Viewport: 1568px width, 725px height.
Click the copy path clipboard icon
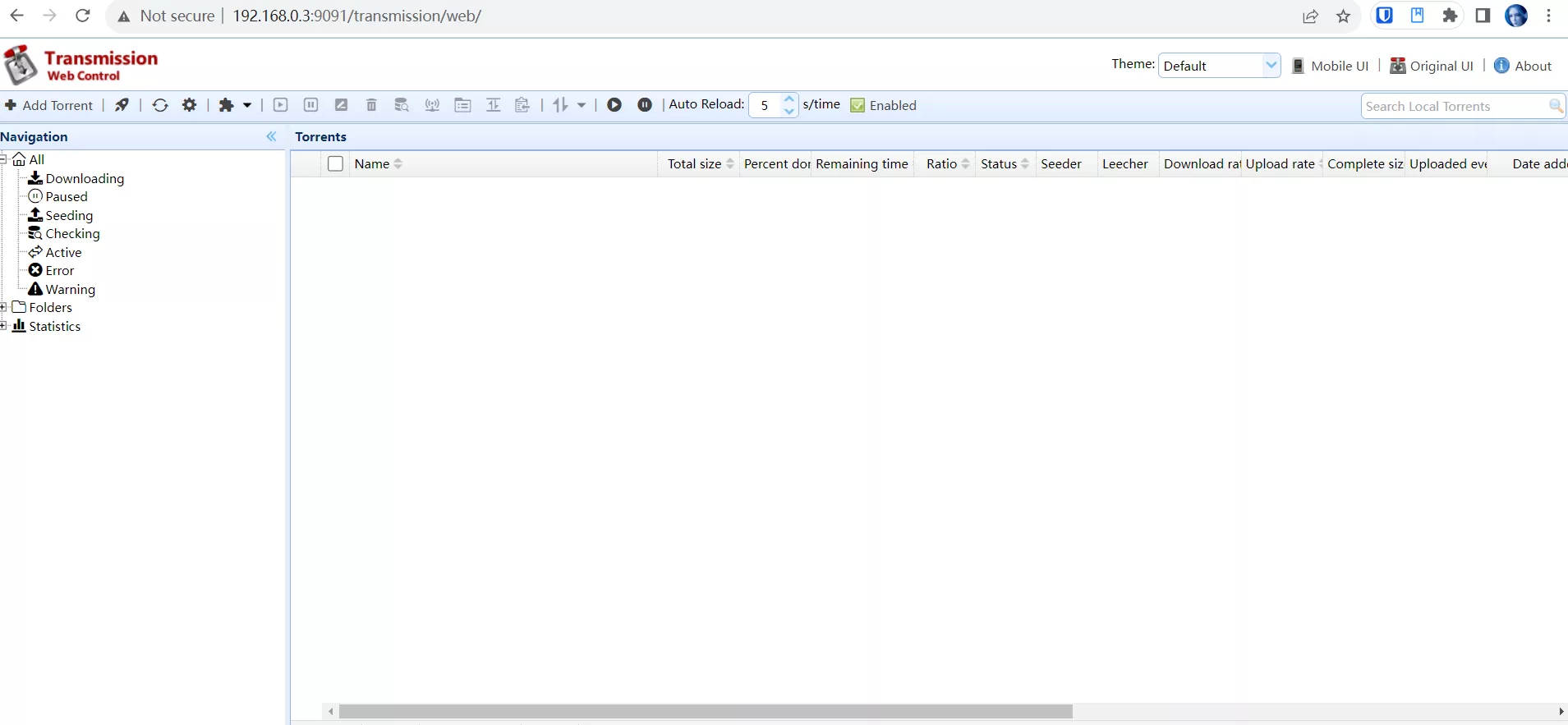click(x=522, y=105)
